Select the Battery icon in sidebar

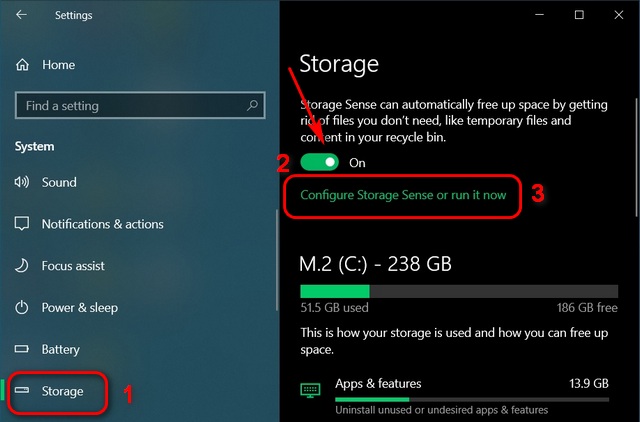(x=22, y=349)
